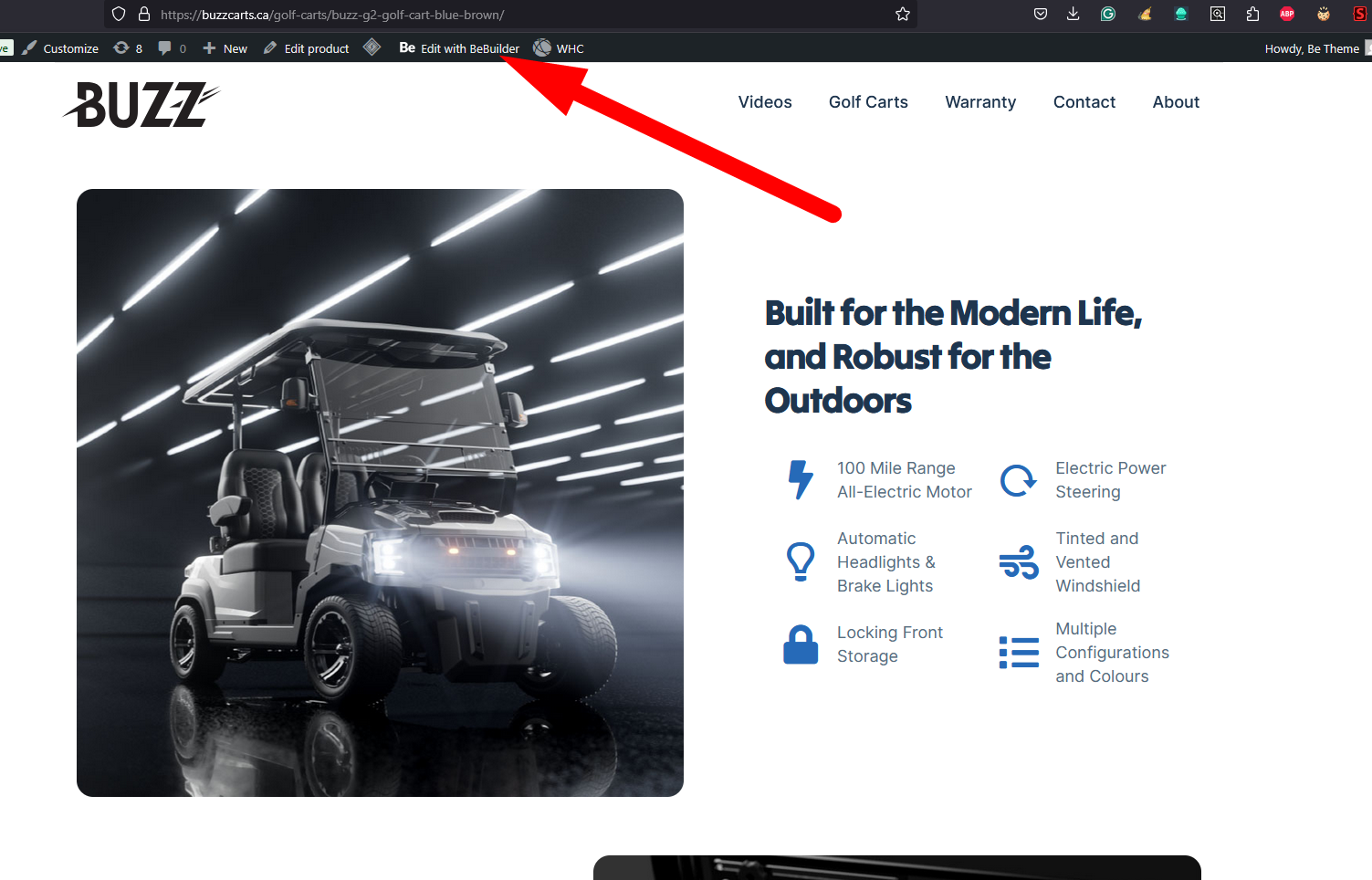
Task: Click the teal muffin extension icon
Action: point(1180,14)
